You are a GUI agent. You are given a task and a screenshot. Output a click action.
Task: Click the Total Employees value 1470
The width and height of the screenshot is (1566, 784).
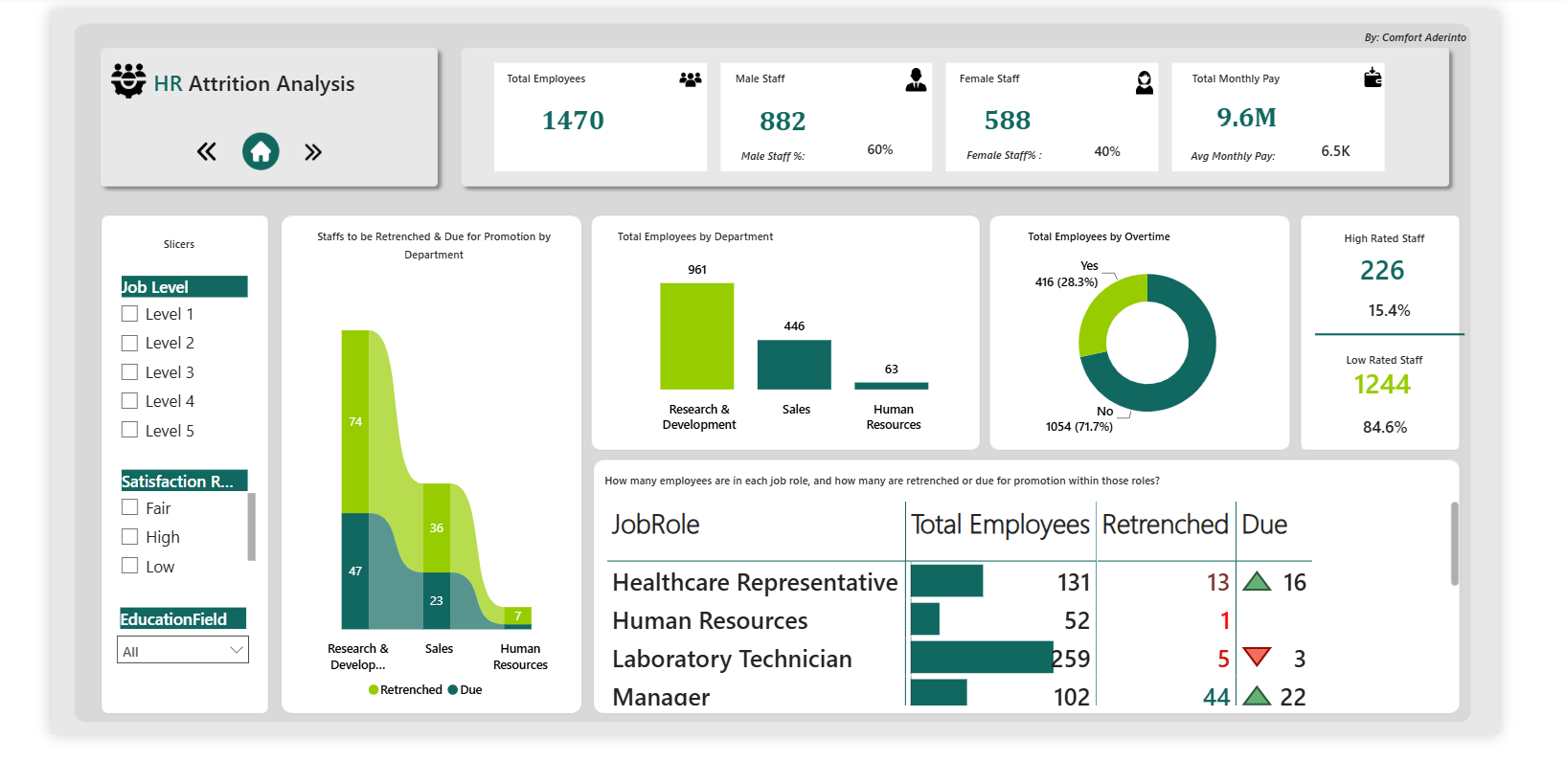pos(573,121)
